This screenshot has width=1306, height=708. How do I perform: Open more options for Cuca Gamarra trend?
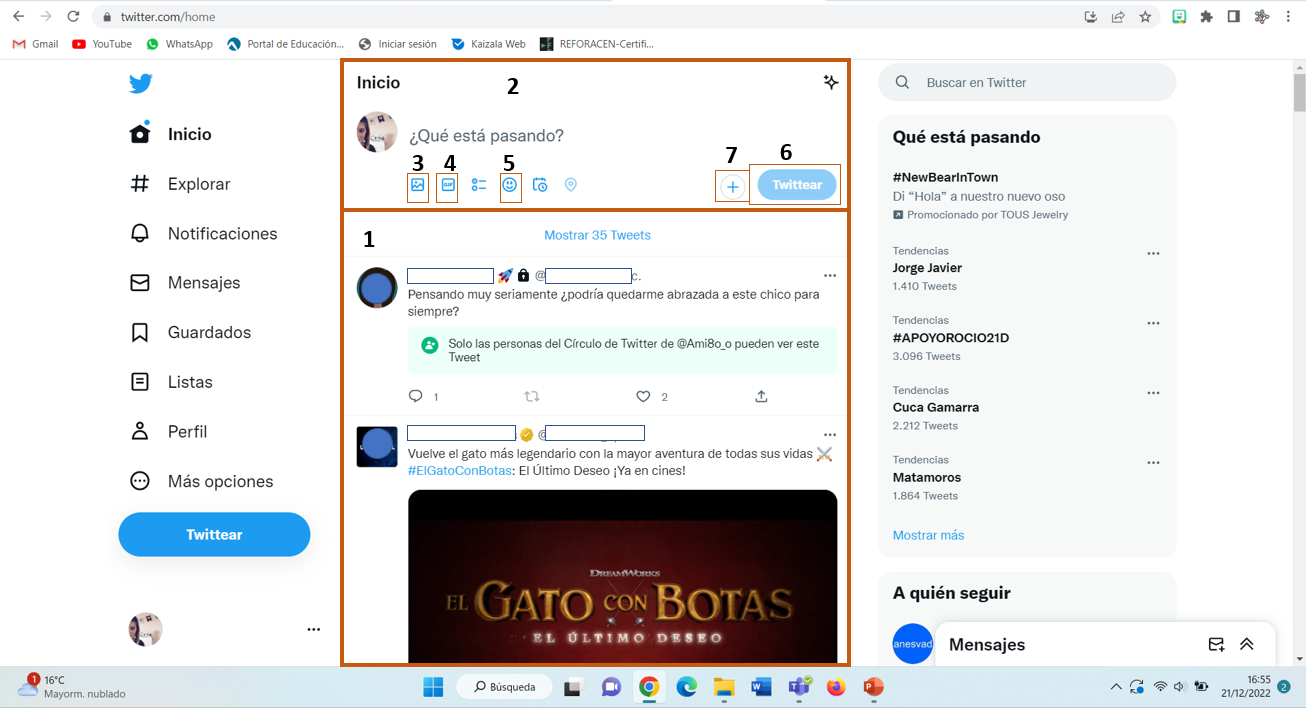(x=1153, y=393)
